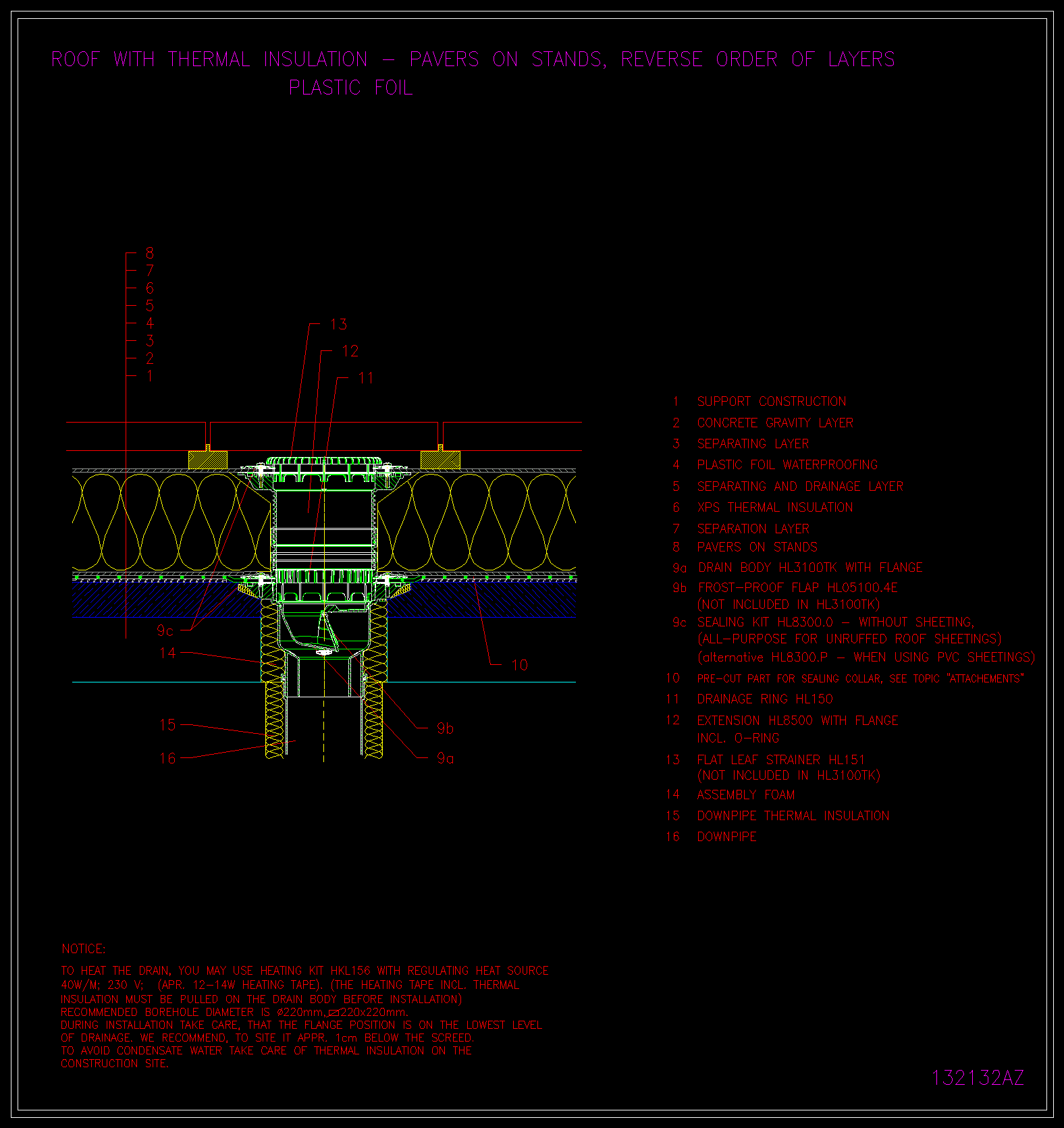Select legend entry 'SEPARATION LAYER'
Screen dimensions: 1064x1128
coord(753,529)
